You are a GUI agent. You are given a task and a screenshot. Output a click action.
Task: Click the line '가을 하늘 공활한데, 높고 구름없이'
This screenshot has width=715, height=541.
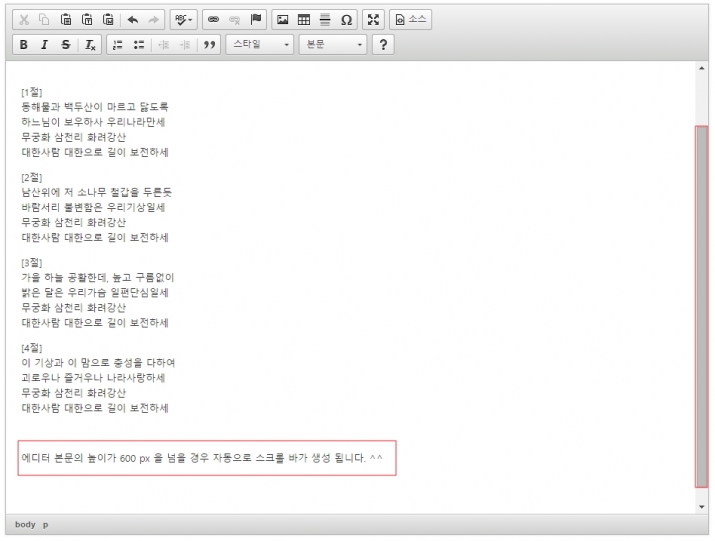(98, 277)
